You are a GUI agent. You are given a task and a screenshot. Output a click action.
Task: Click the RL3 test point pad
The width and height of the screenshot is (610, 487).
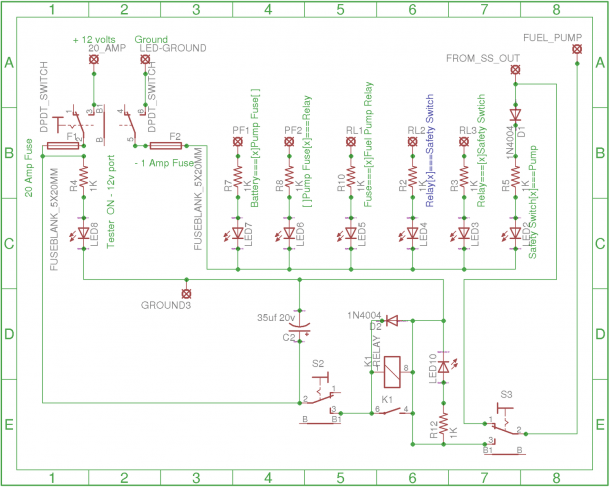[x=464, y=142]
